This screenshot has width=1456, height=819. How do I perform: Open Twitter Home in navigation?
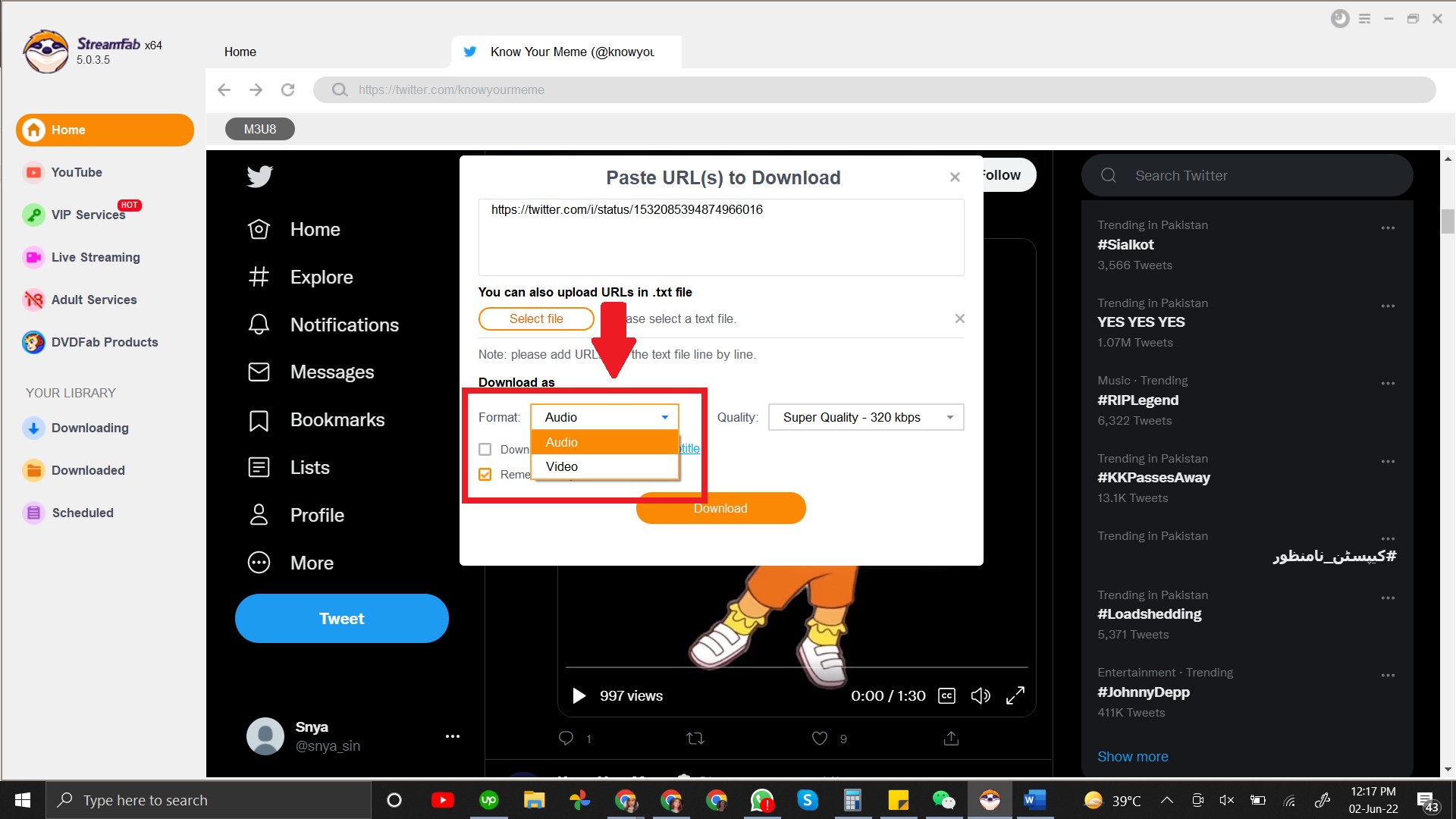(x=294, y=229)
